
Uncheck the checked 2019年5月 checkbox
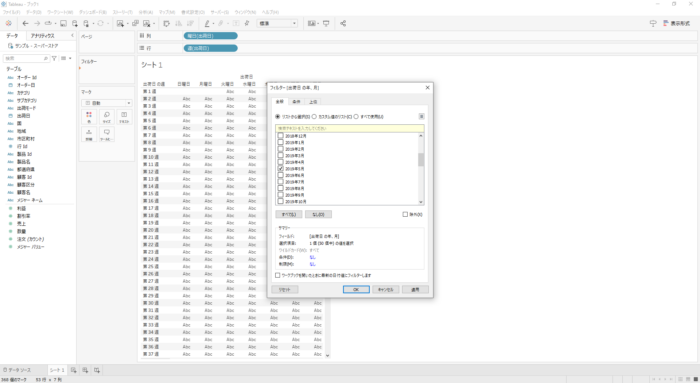coord(281,169)
